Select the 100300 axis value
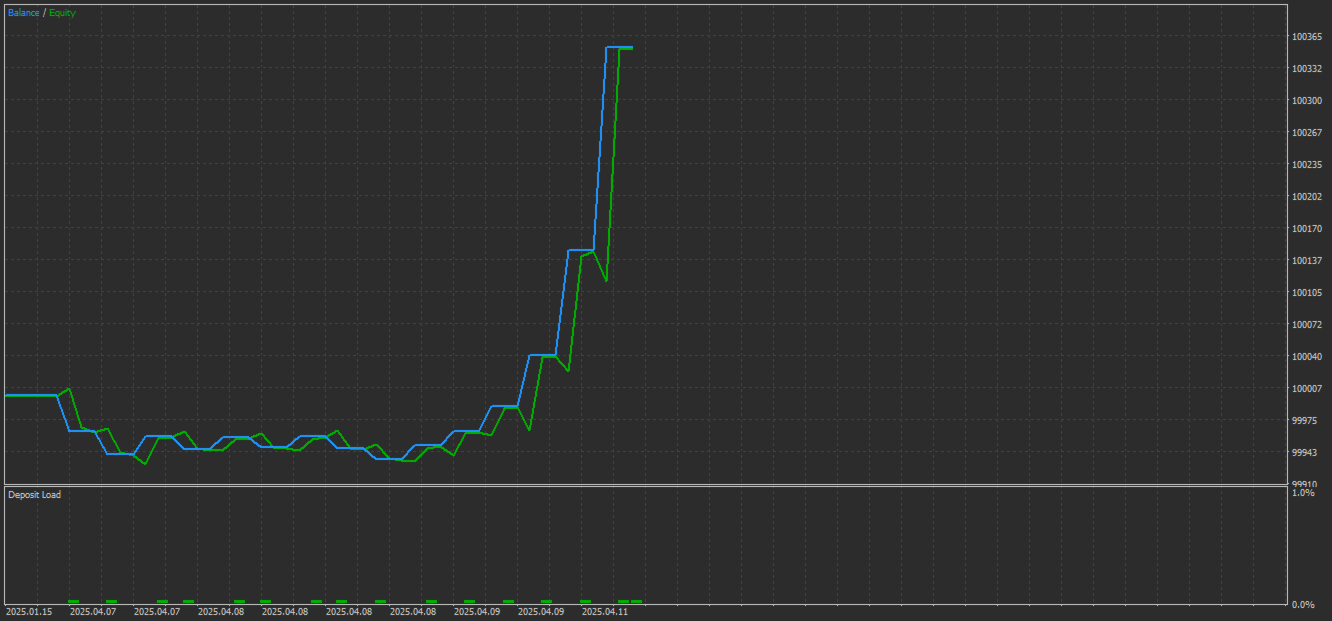 pyautogui.click(x=1307, y=101)
